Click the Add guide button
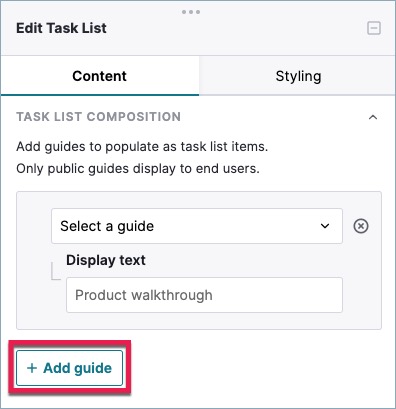The image size is (396, 409). click(69, 368)
